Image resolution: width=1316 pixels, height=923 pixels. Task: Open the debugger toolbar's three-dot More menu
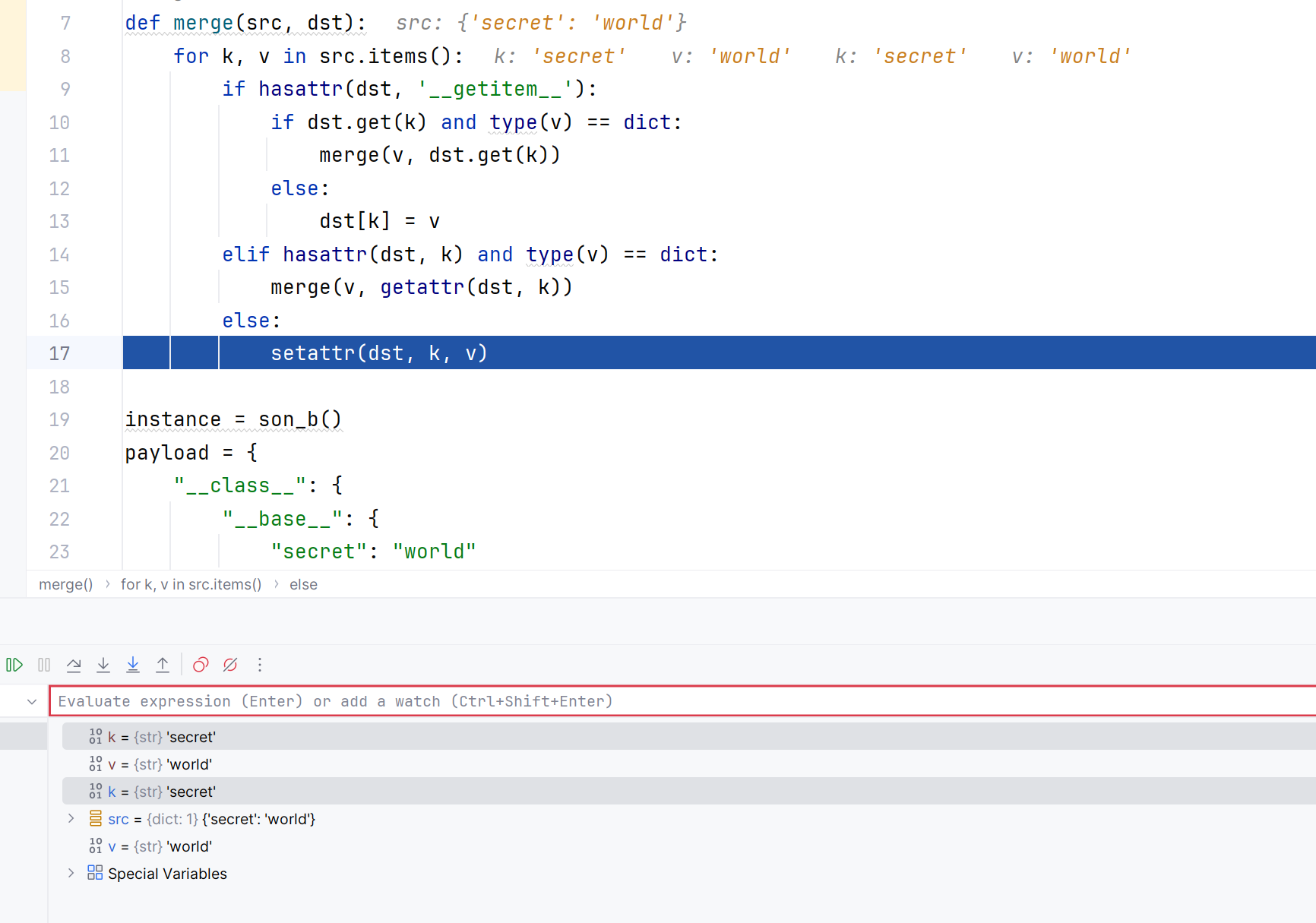pyautogui.click(x=260, y=665)
